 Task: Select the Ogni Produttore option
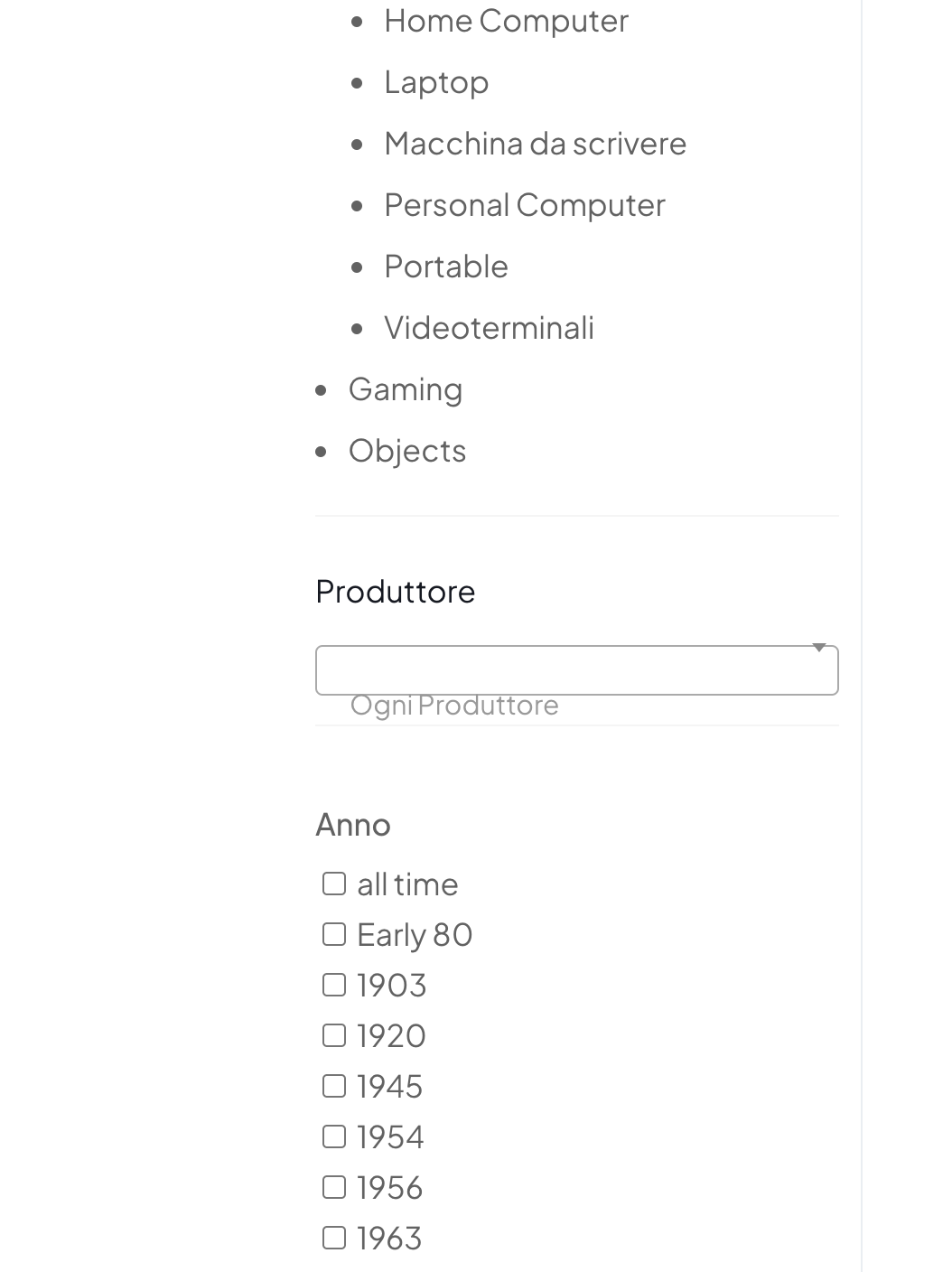click(x=454, y=706)
